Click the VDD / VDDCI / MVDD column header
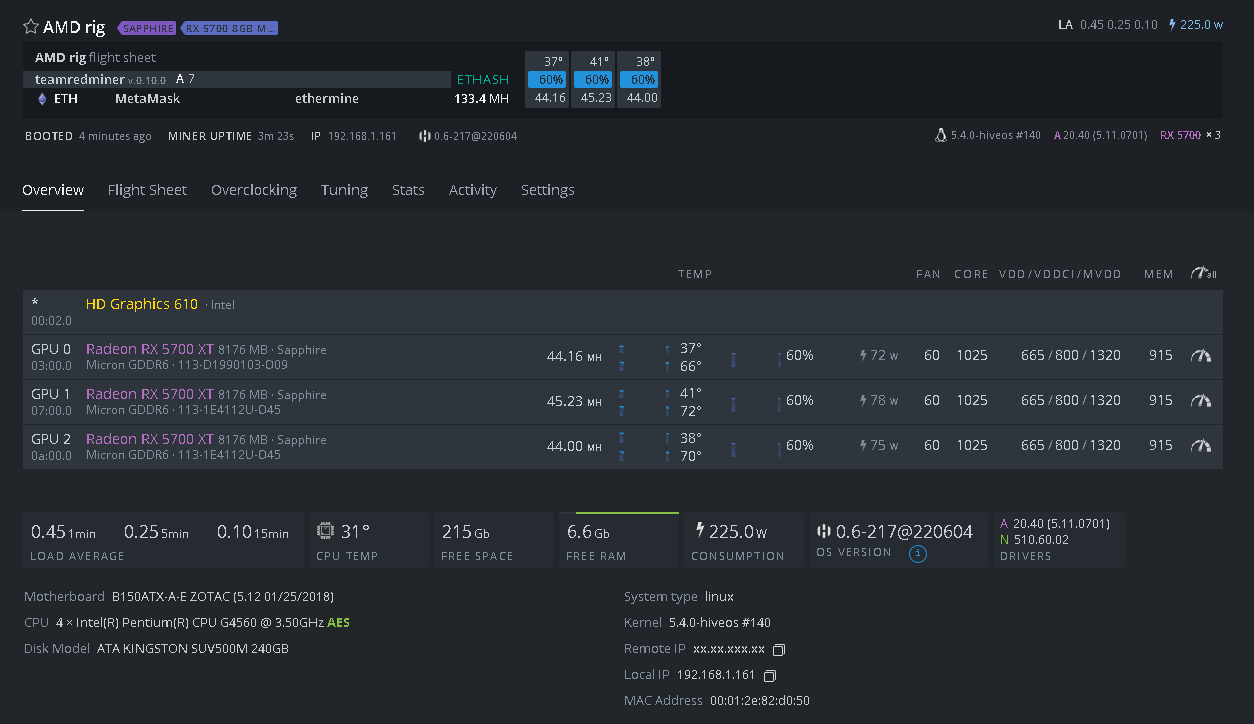This screenshot has width=1254, height=724. point(1060,274)
